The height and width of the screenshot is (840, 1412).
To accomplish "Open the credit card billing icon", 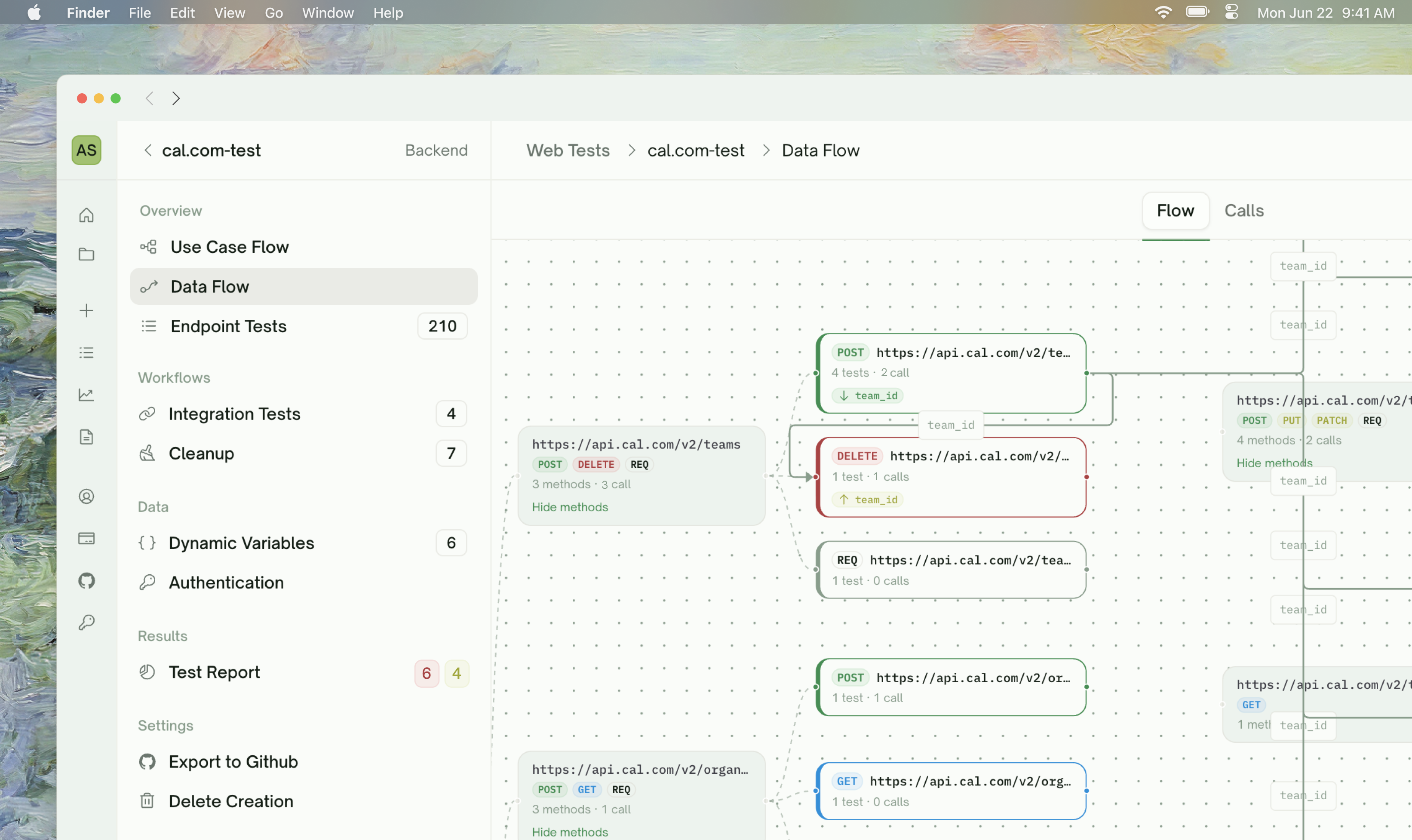I will point(86,538).
